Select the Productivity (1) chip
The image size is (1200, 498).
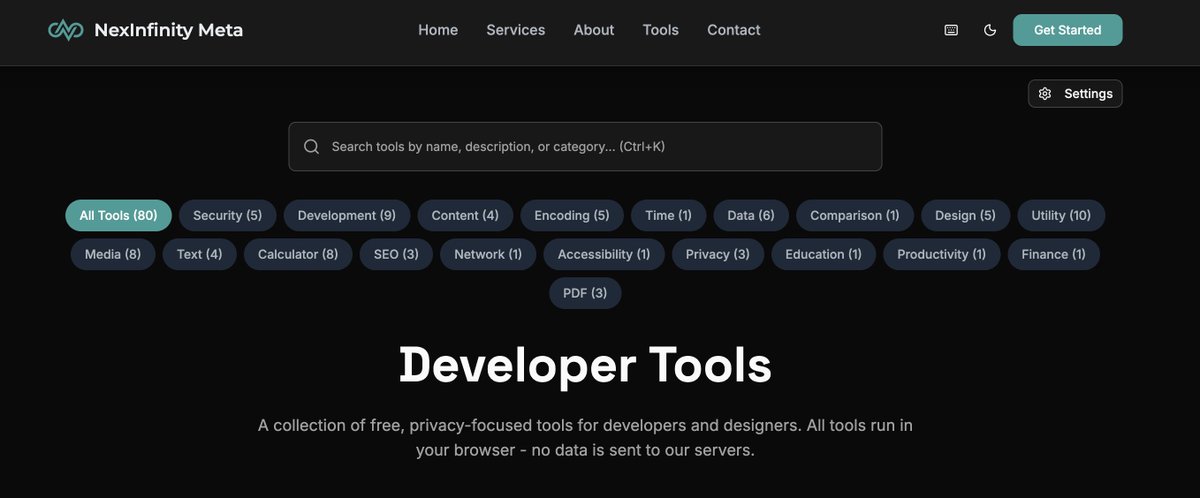[942, 254]
